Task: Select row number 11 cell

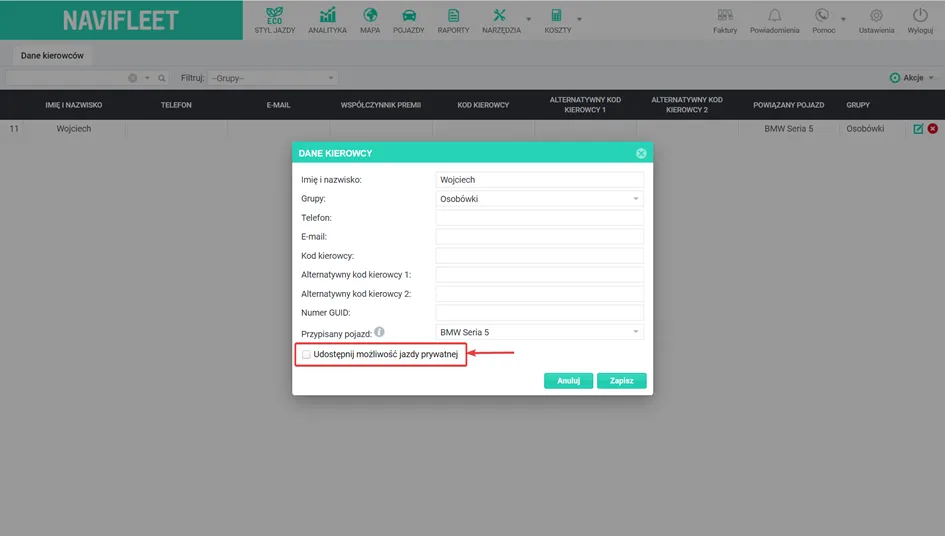Action: [x=14, y=128]
